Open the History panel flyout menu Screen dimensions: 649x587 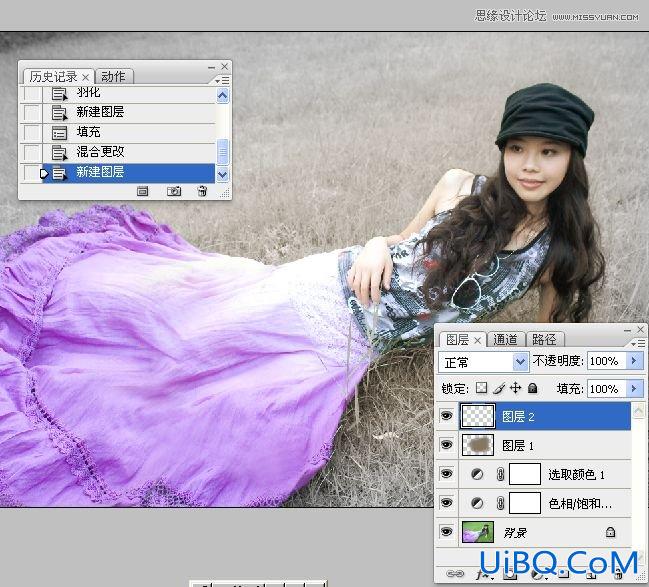[223, 80]
